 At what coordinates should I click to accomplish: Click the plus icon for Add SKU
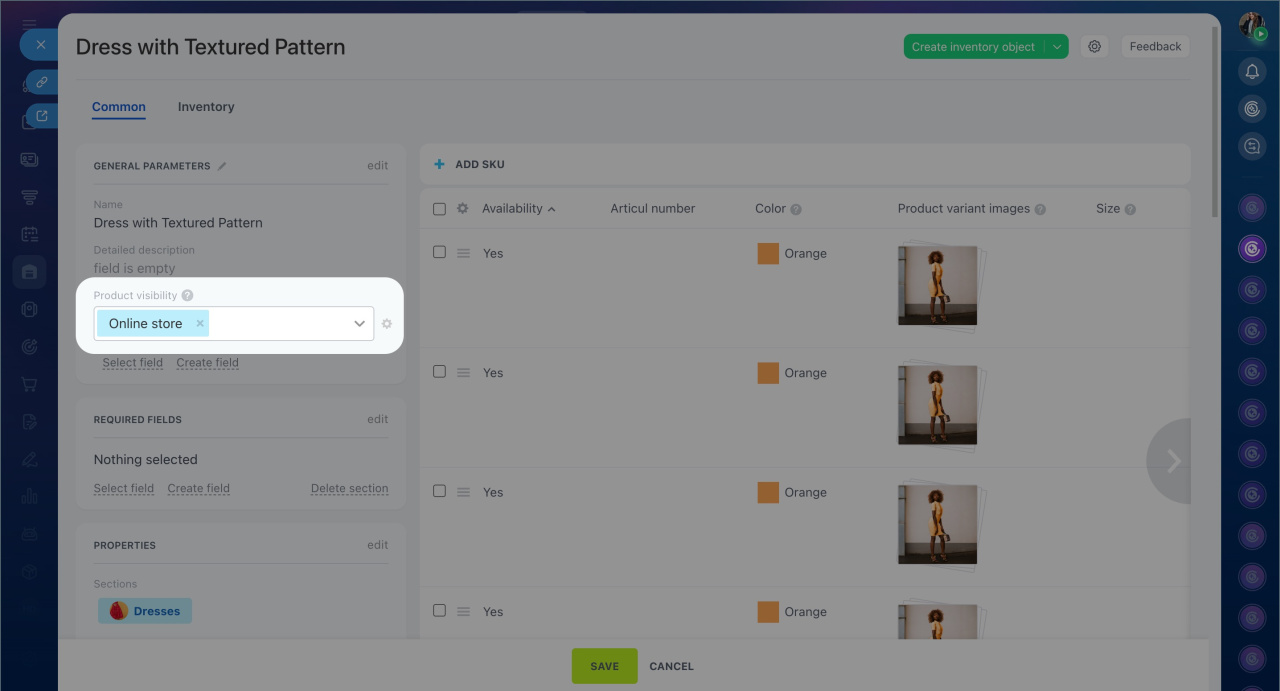[439, 164]
